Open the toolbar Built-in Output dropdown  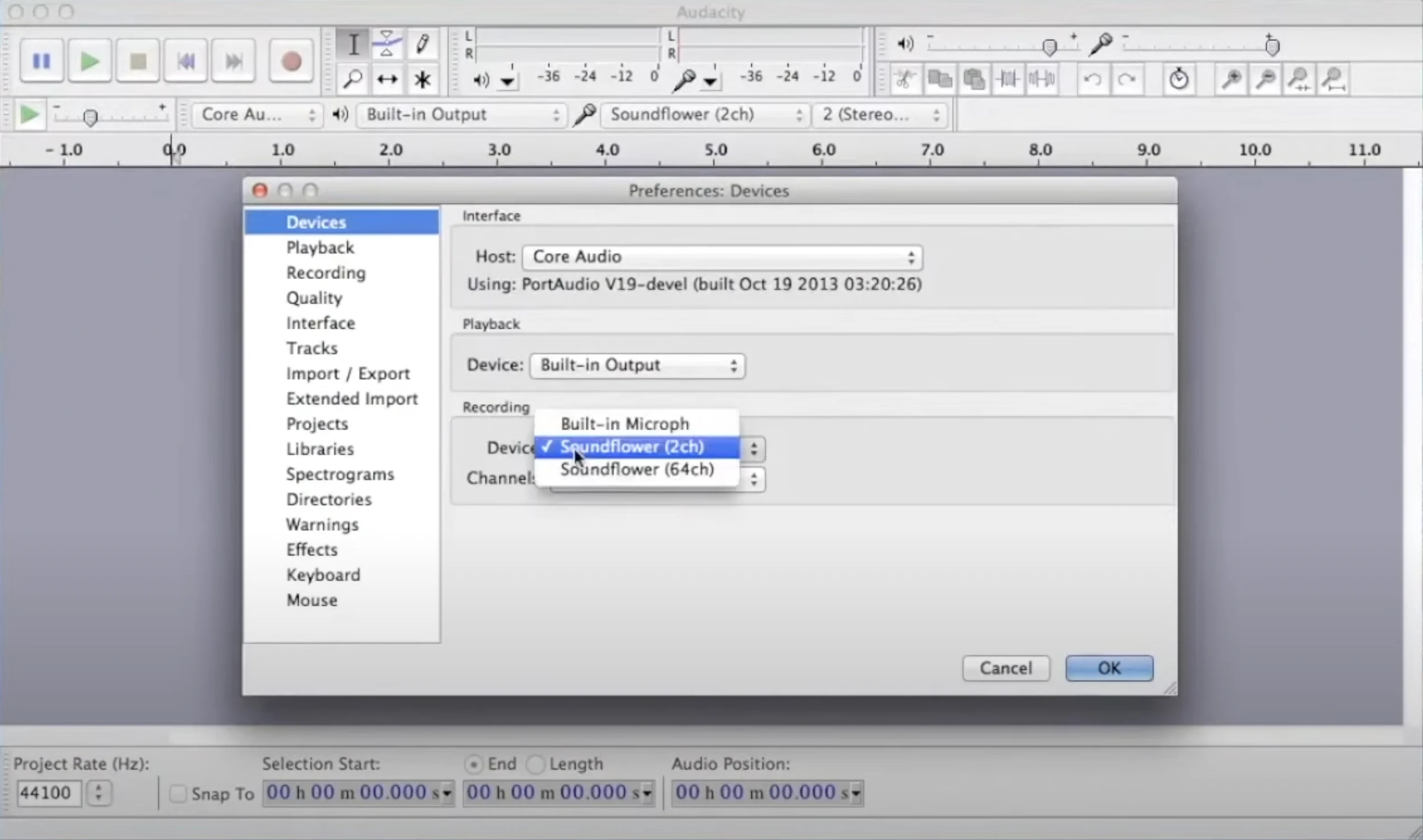[461, 115]
